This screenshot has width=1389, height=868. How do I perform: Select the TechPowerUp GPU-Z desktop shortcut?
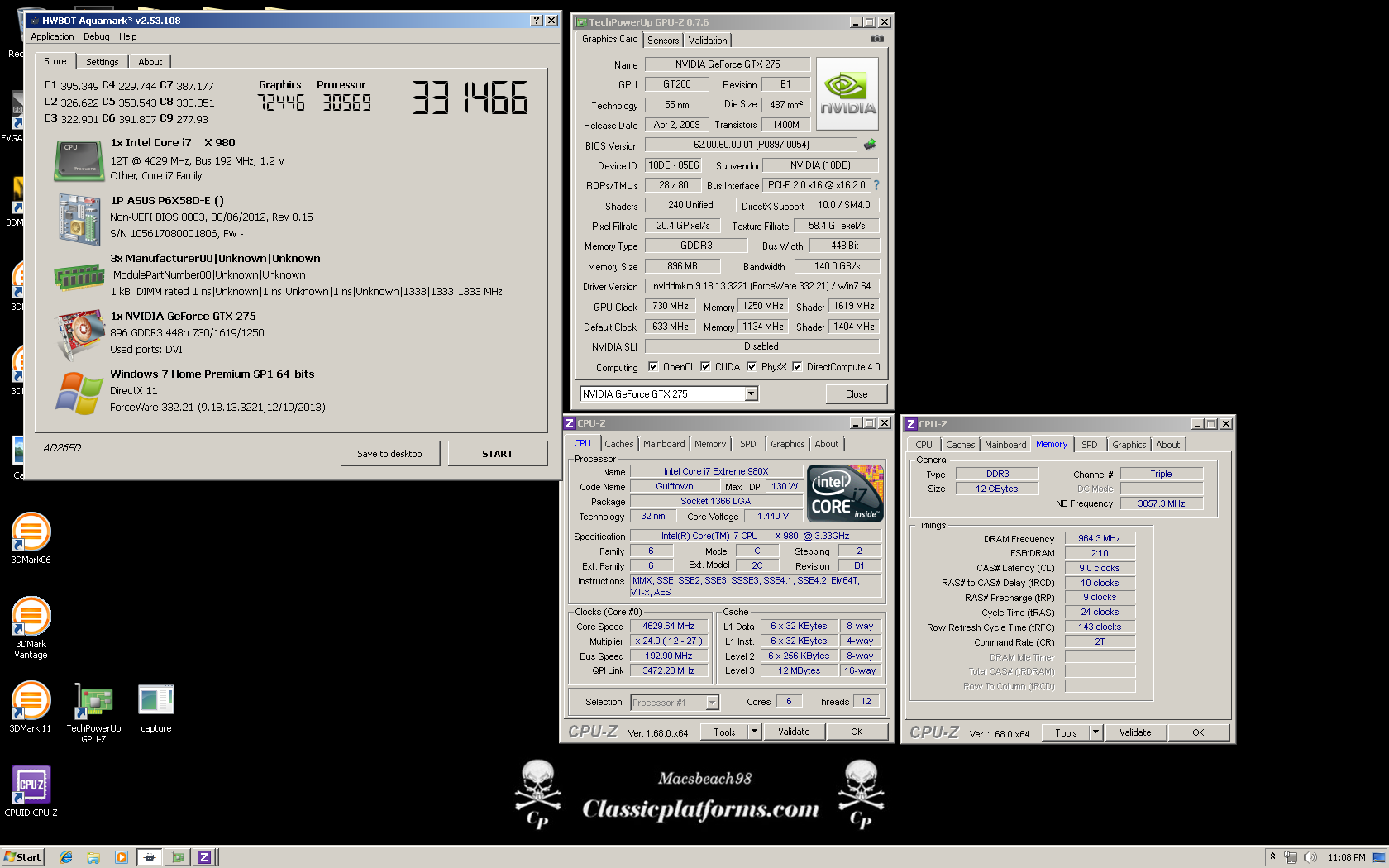coord(93,713)
